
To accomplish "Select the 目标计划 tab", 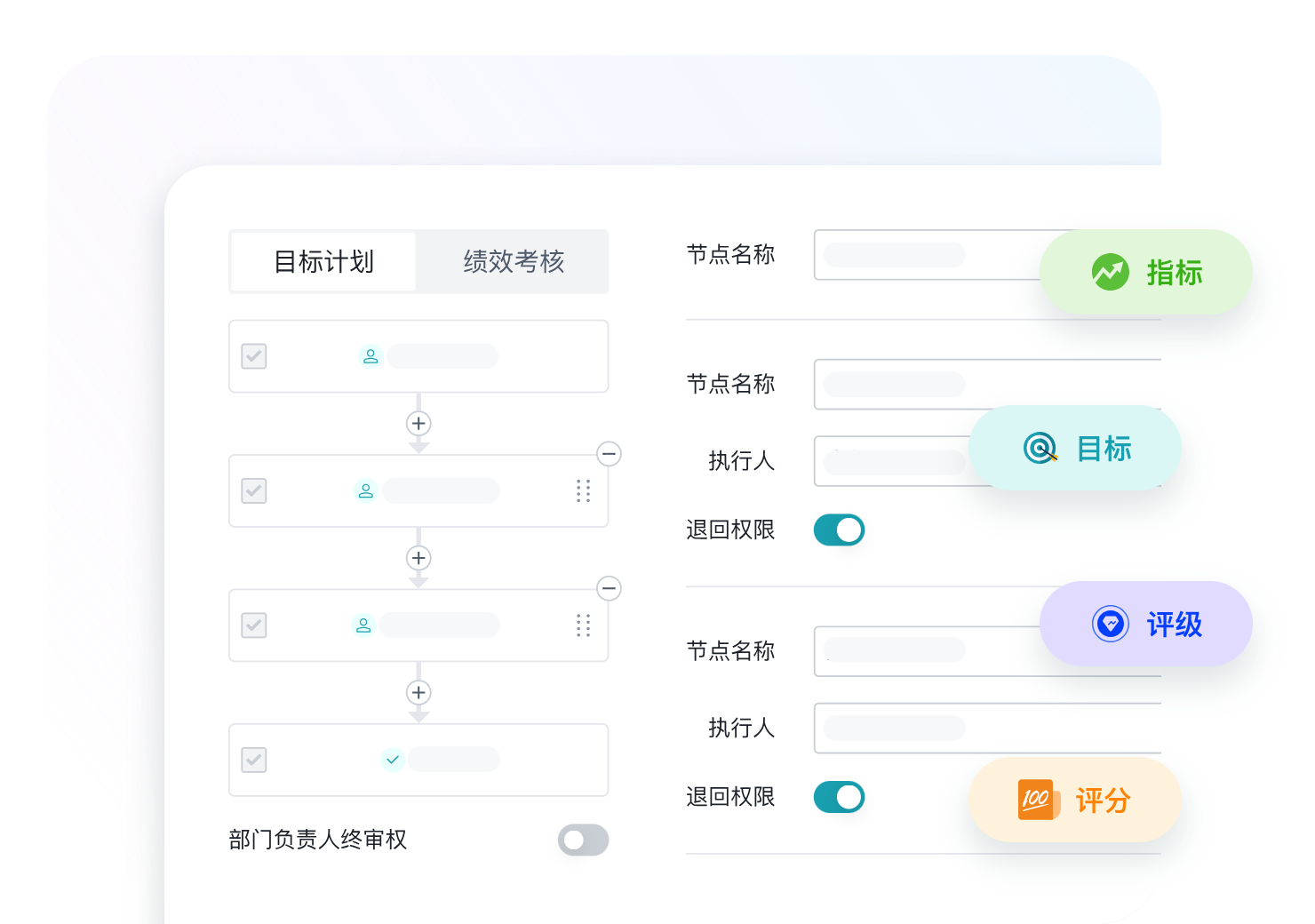I will pyautogui.click(x=323, y=261).
